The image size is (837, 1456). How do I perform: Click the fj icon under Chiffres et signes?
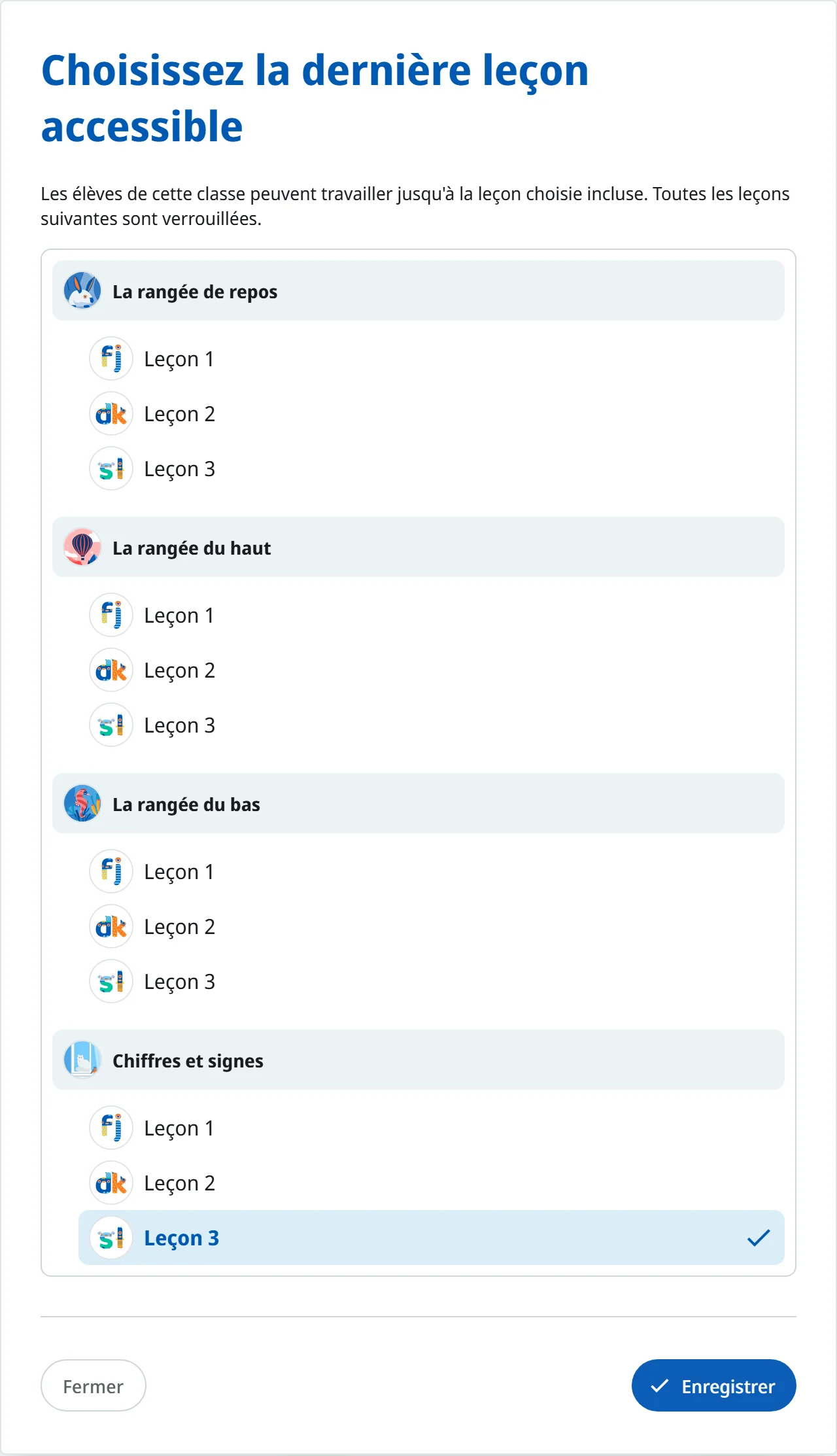coord(111,1128)
